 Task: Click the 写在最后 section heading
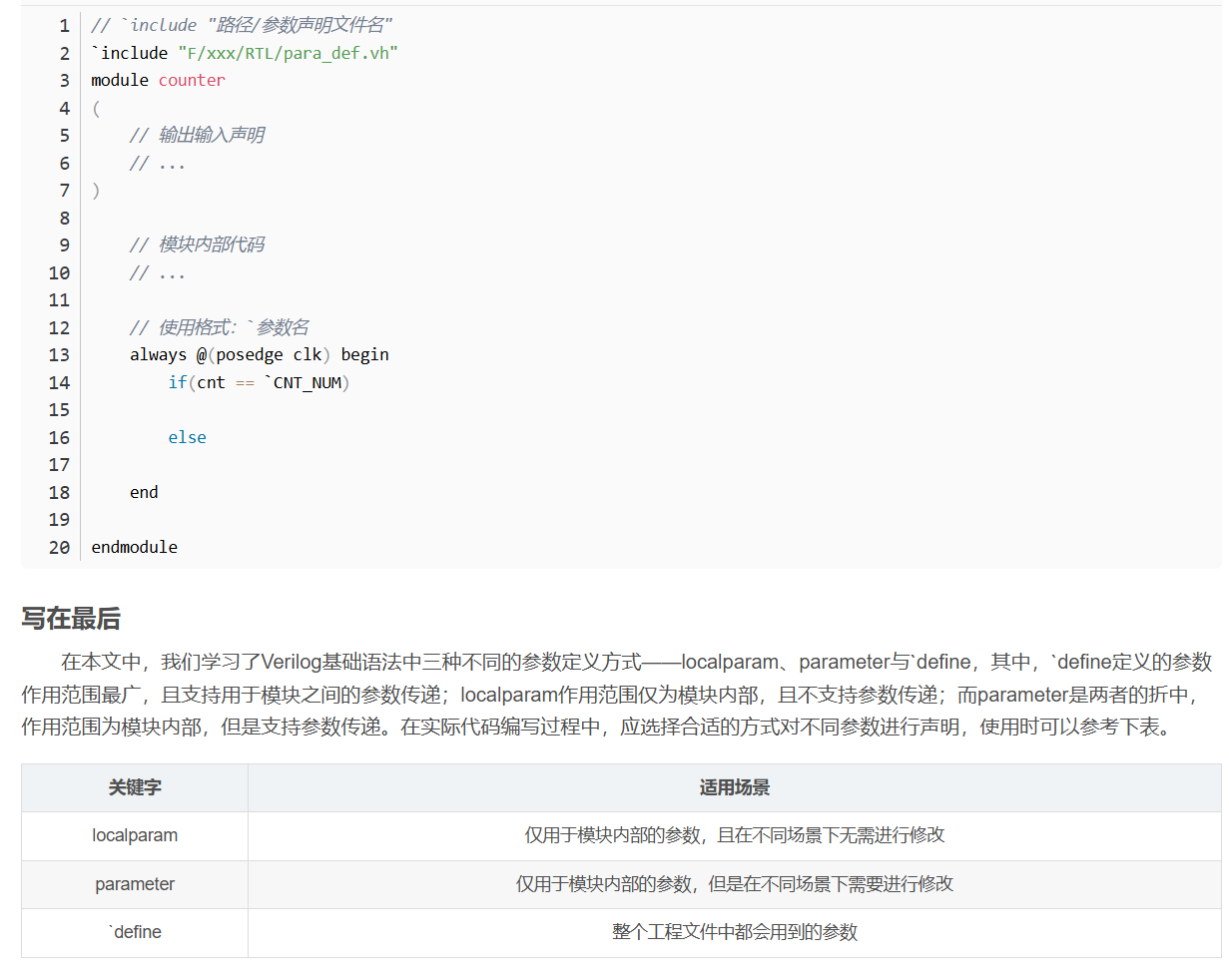click(x=70, y=619)
